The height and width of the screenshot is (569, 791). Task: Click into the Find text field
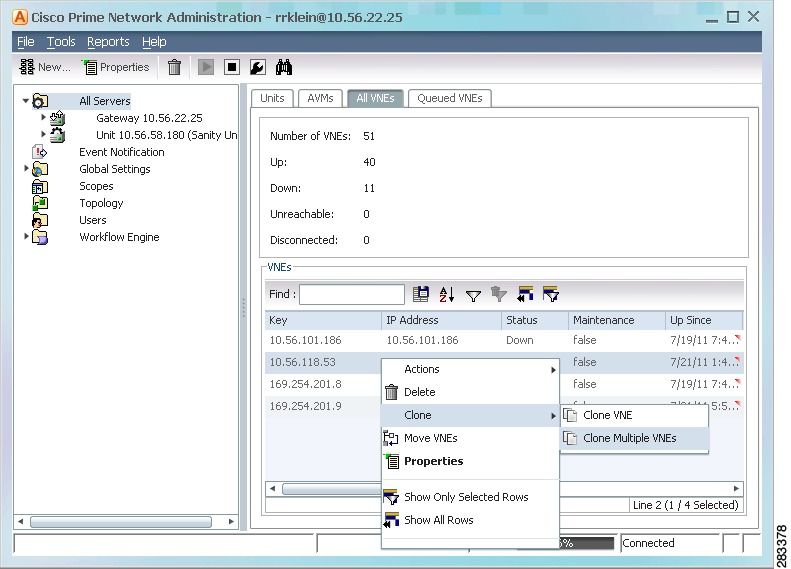352,295
